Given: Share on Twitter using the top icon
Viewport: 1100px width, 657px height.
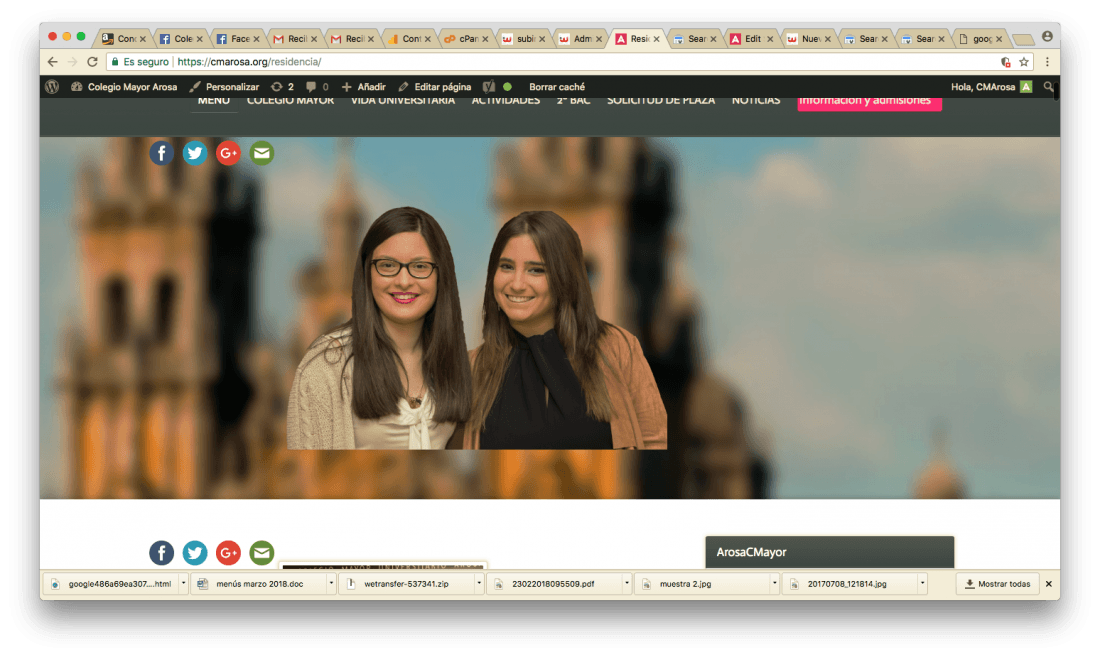Looking at the screenshot, I should click(195, 153).
